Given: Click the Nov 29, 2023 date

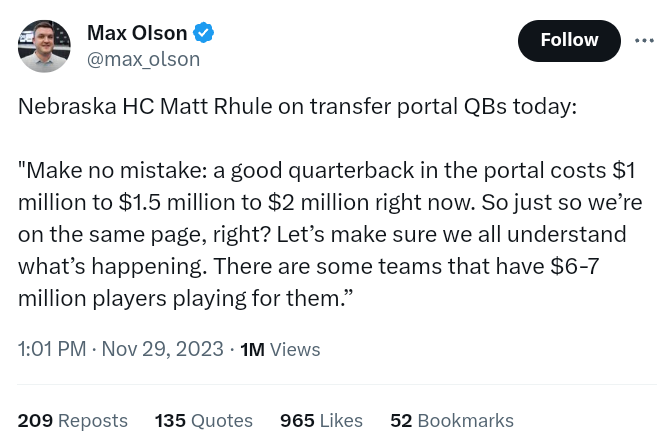Looking at the screenshot, I should click(x=161, y=349).
